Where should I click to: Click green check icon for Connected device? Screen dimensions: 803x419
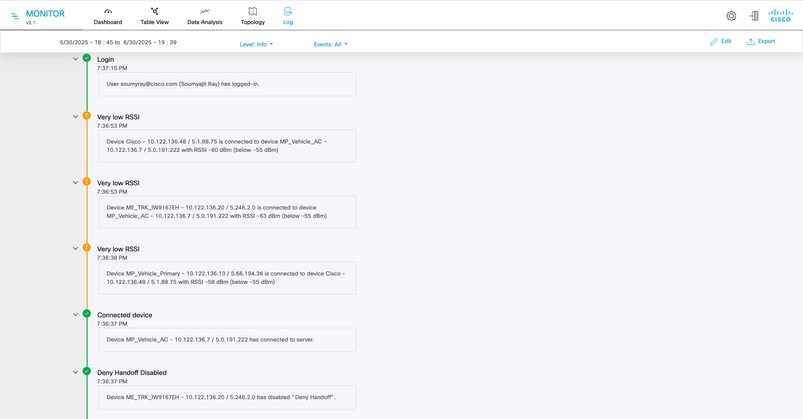(x=87, y=313)
